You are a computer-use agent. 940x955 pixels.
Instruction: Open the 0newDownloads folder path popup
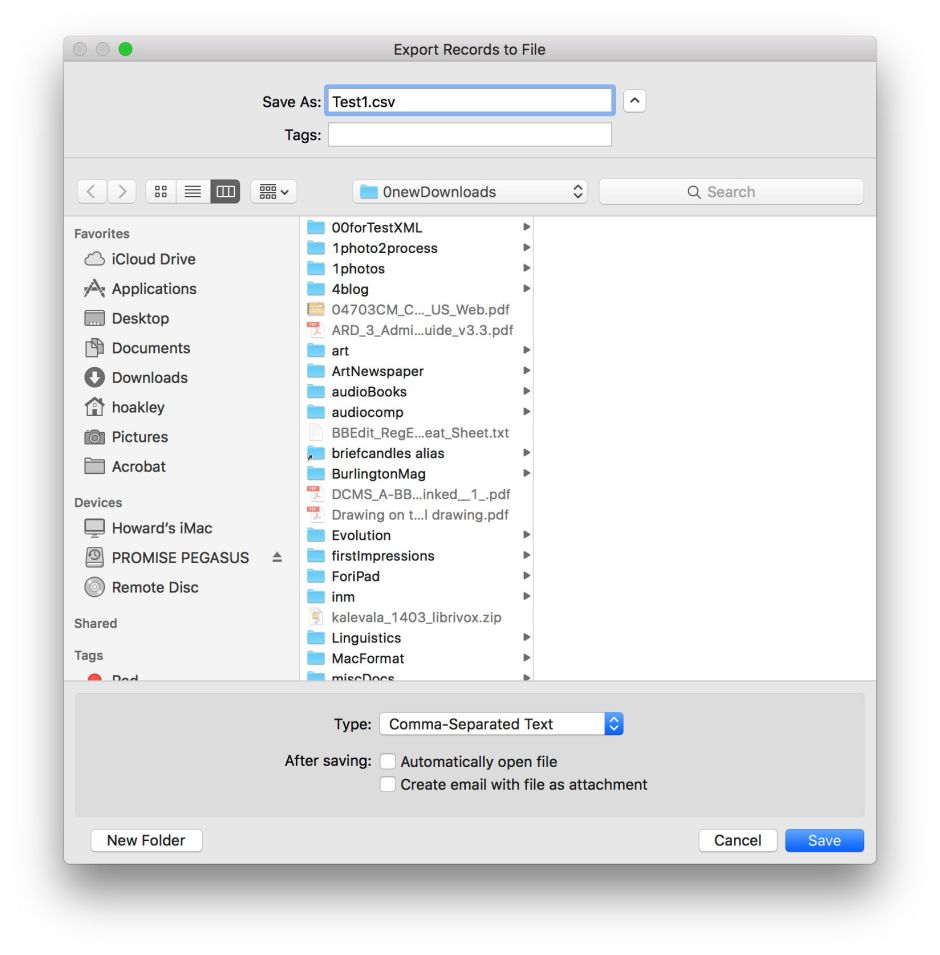pos(469,192)
